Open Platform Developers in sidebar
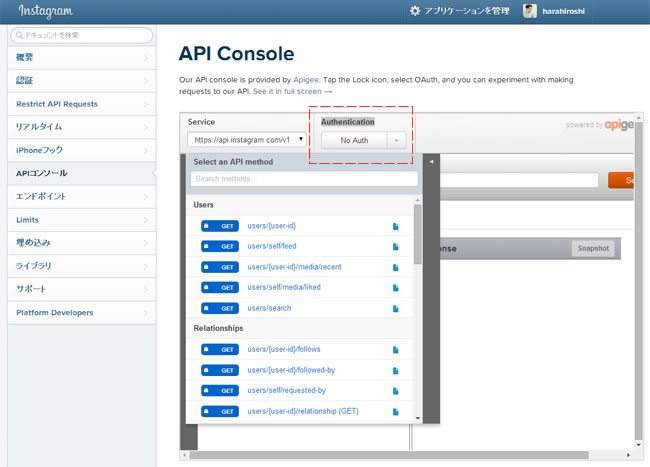This screenshot has width=650, height=467. pos(82,312)
